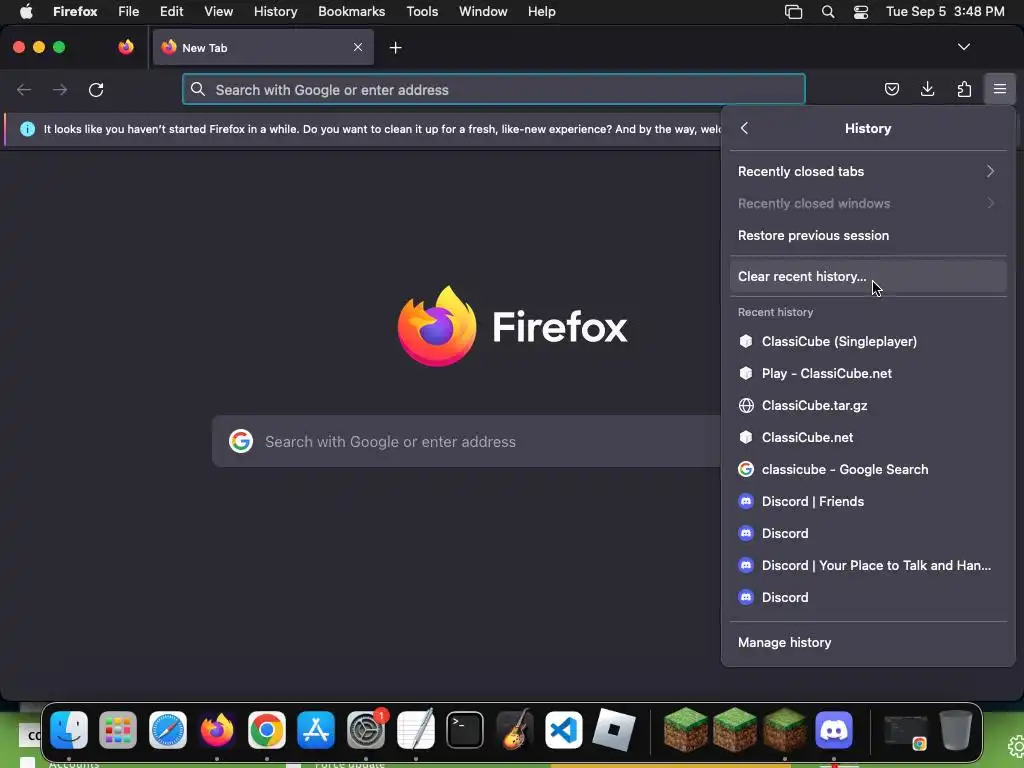The width and height of the screenshot is (1024, 768).
Task: Open TextEdit from the Dock
Action: click(x=415, y=729)
